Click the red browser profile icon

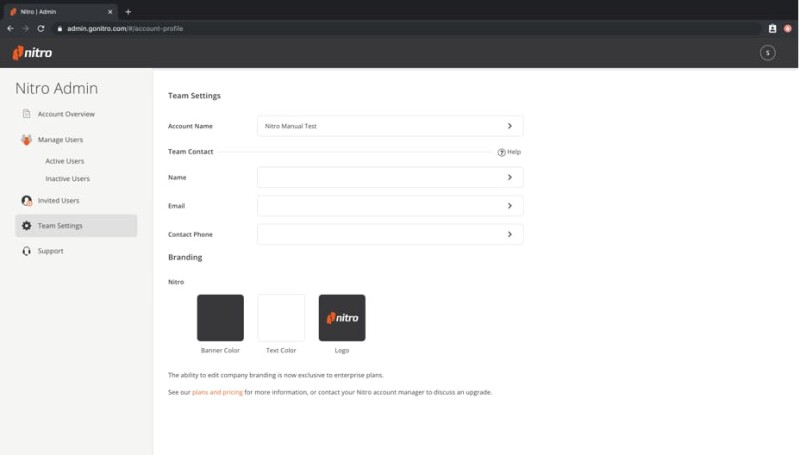click(788, 29)
